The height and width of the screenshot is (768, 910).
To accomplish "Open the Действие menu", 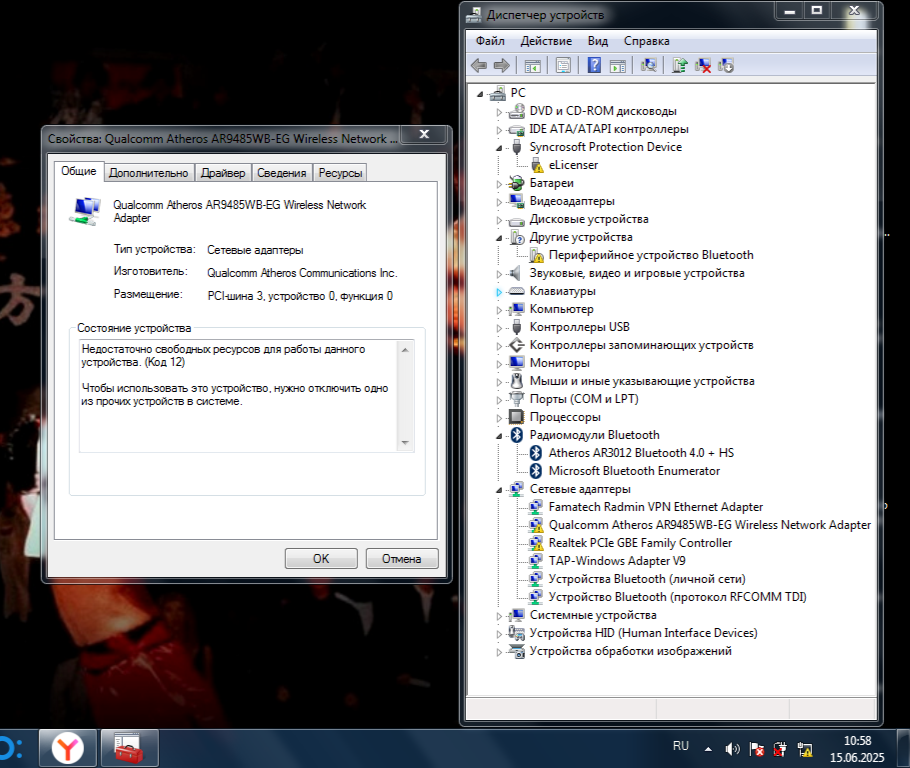I will point(546,41).
